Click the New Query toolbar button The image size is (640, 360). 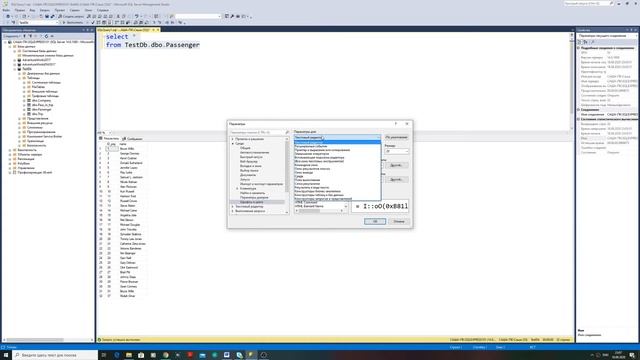pos(71,16)
